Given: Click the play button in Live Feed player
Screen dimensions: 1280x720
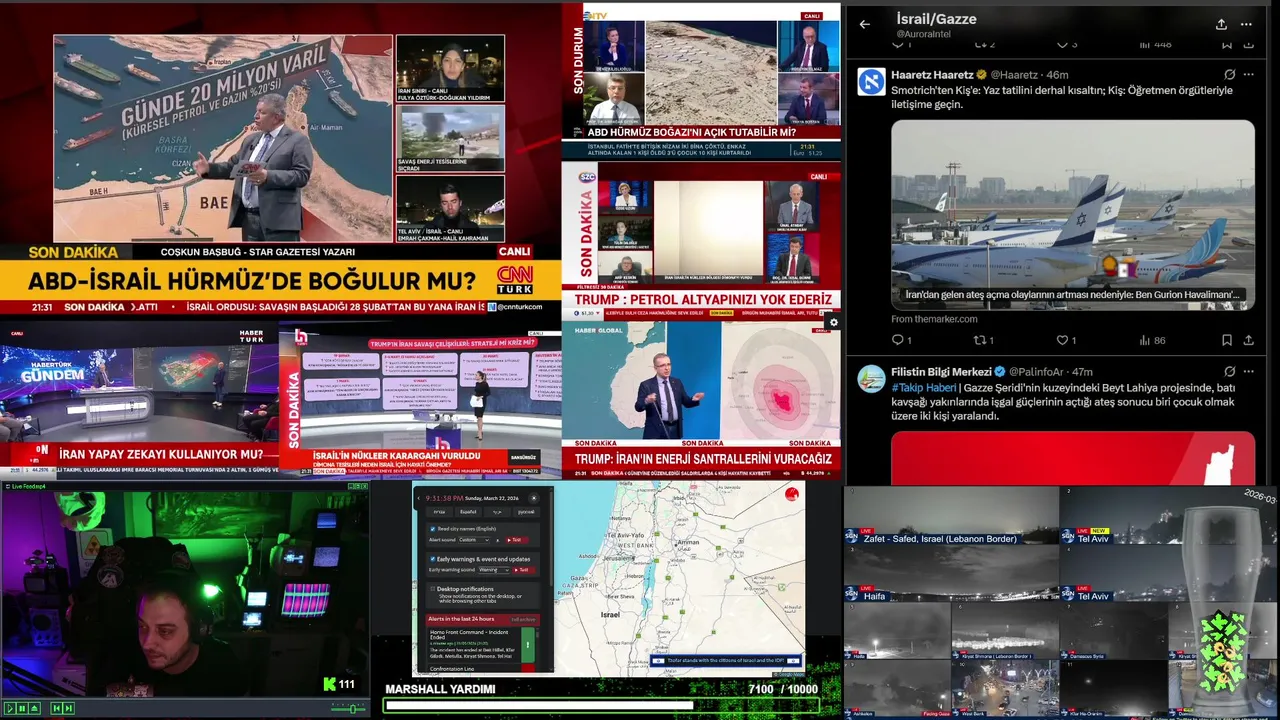Looking at the screenshot, I should click(10, 708).
